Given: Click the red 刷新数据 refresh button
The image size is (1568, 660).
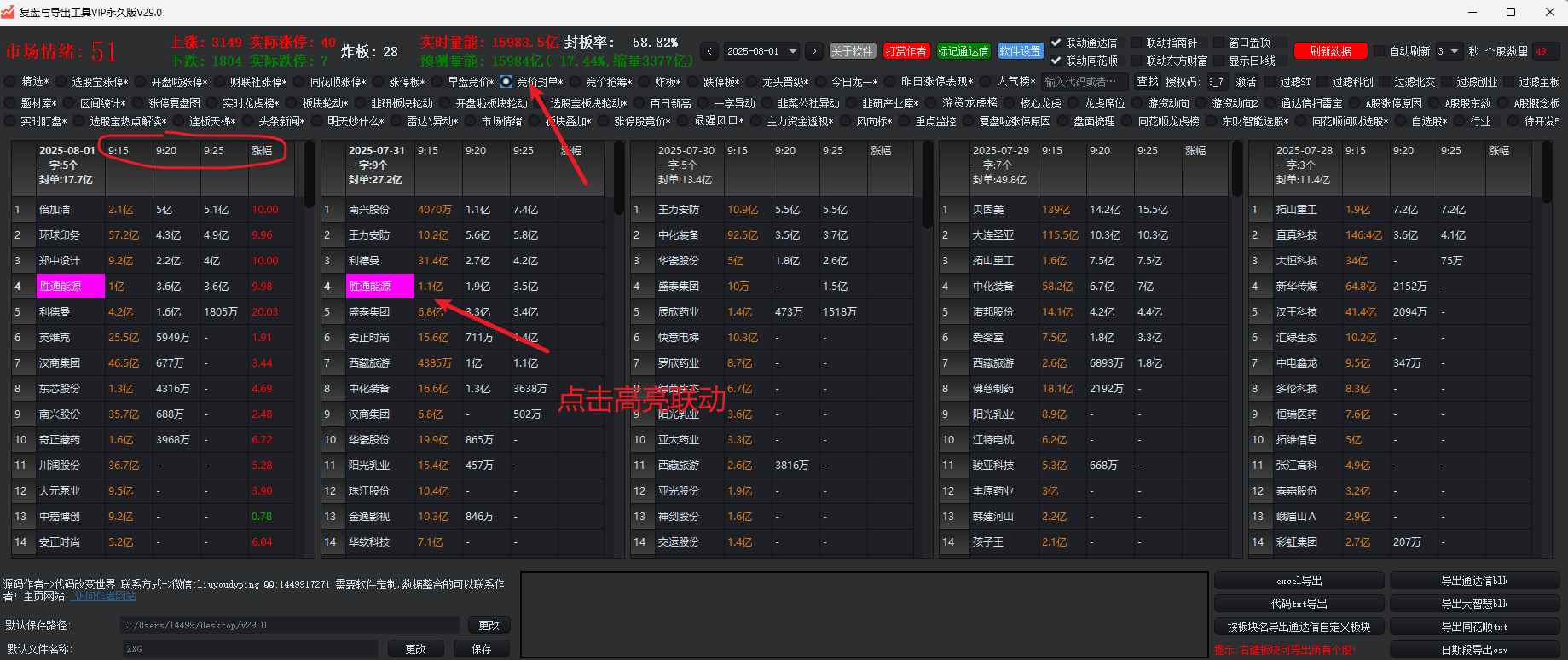Looking at the screenshot, I should pyautogui.click(x=1330, y=51).
